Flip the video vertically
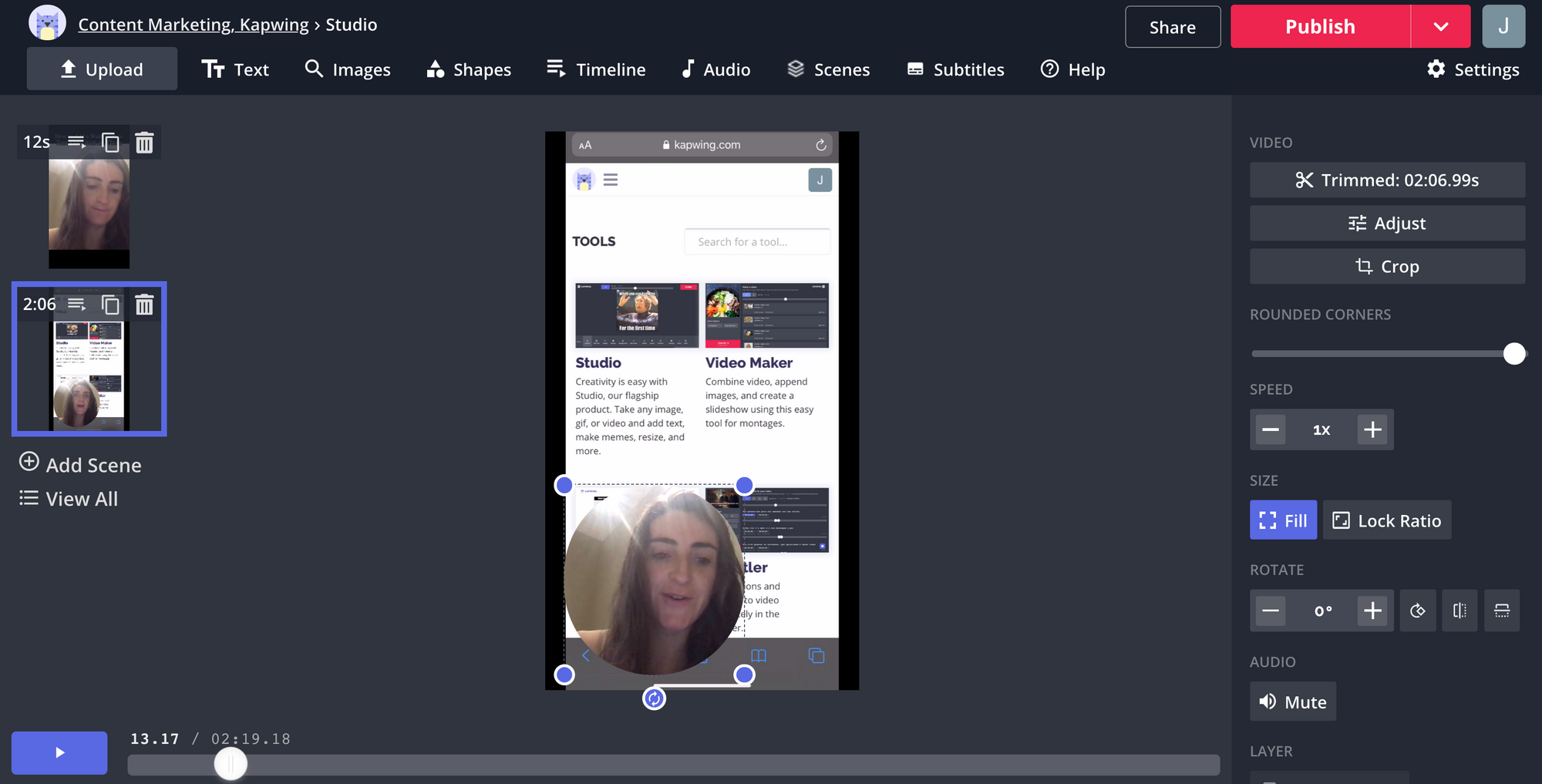 [x=1501, y=611]
